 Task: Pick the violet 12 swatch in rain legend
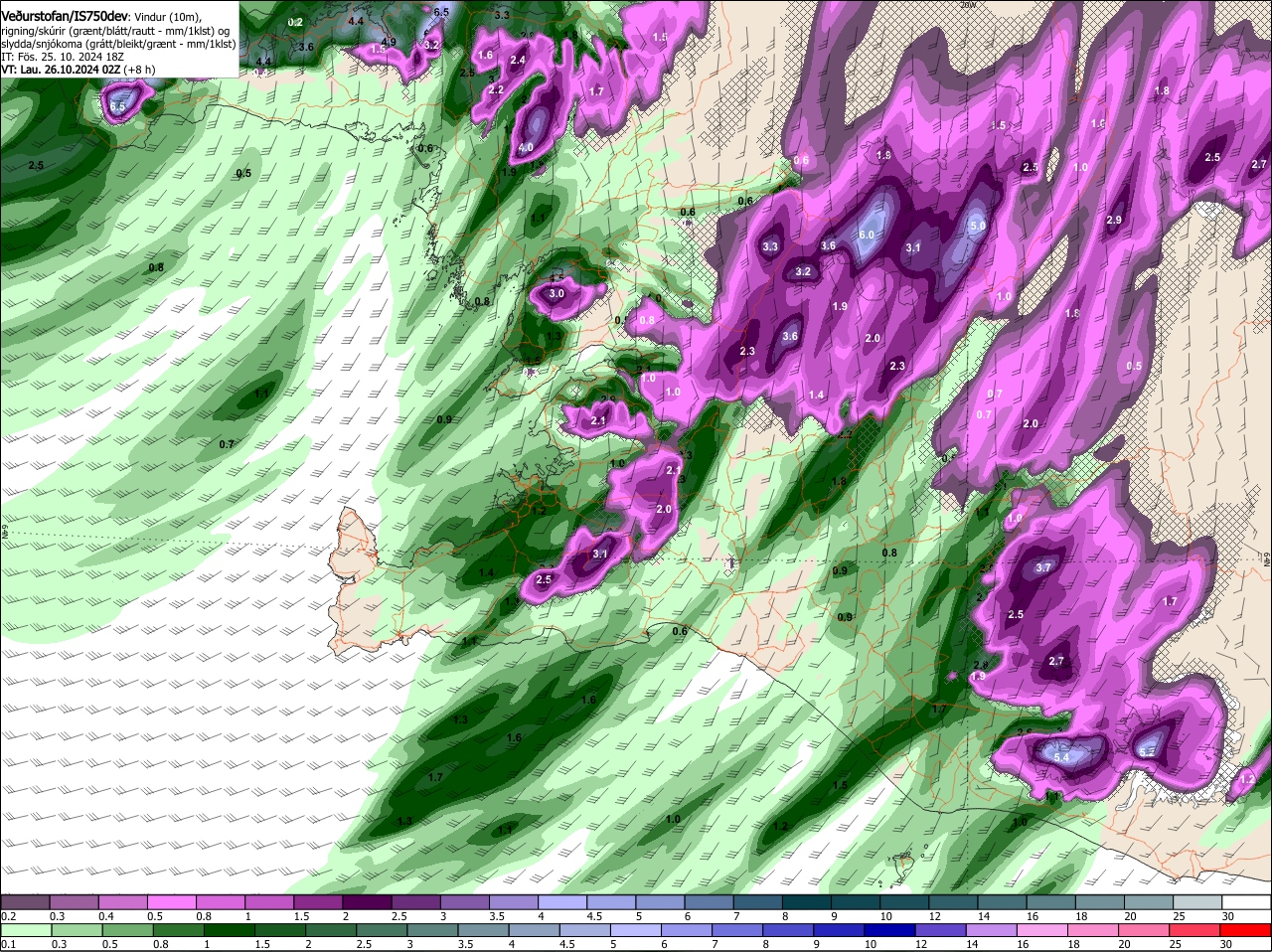(x=941, y=930)
